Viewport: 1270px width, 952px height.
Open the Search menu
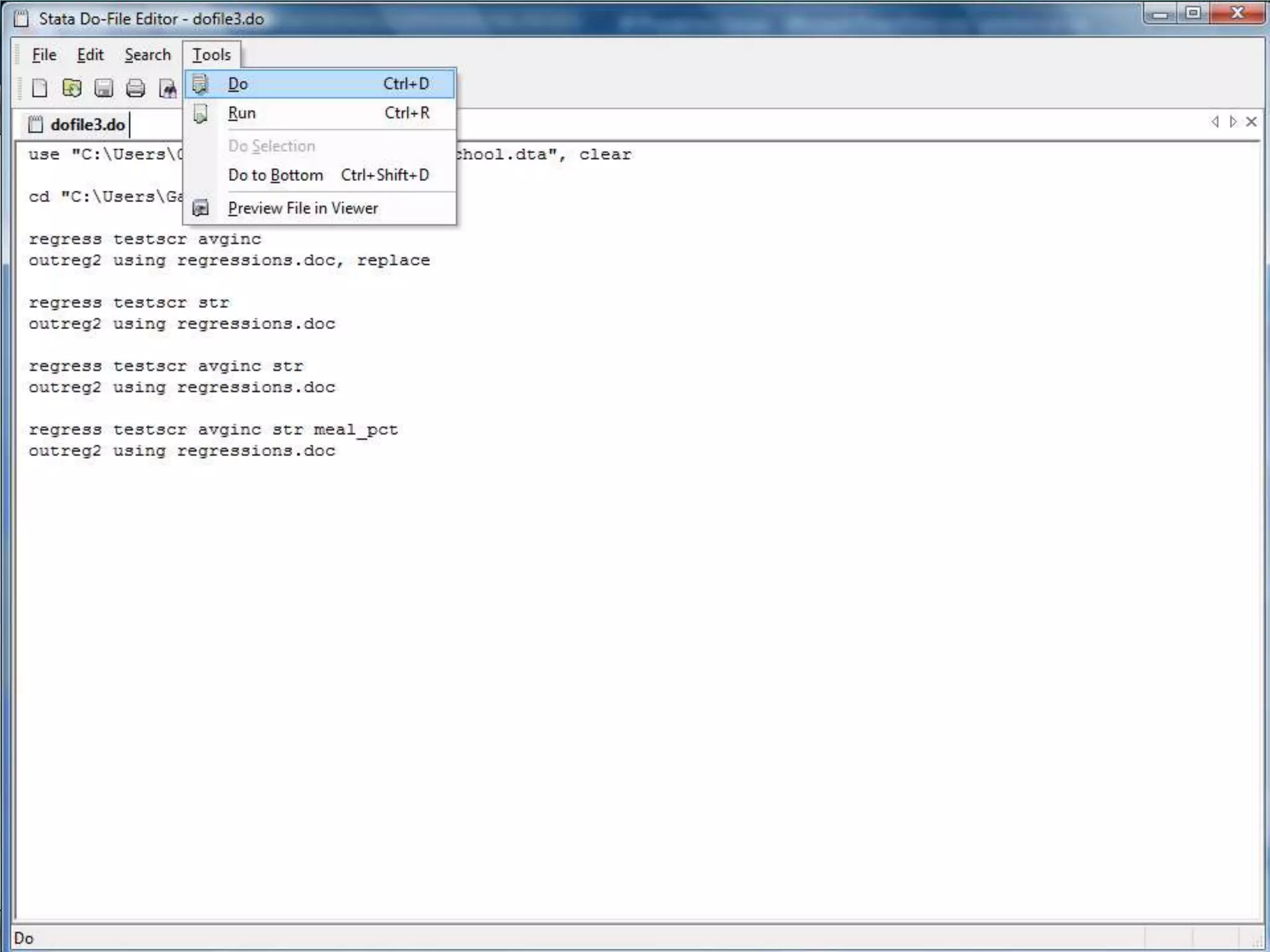coord(148,55)
